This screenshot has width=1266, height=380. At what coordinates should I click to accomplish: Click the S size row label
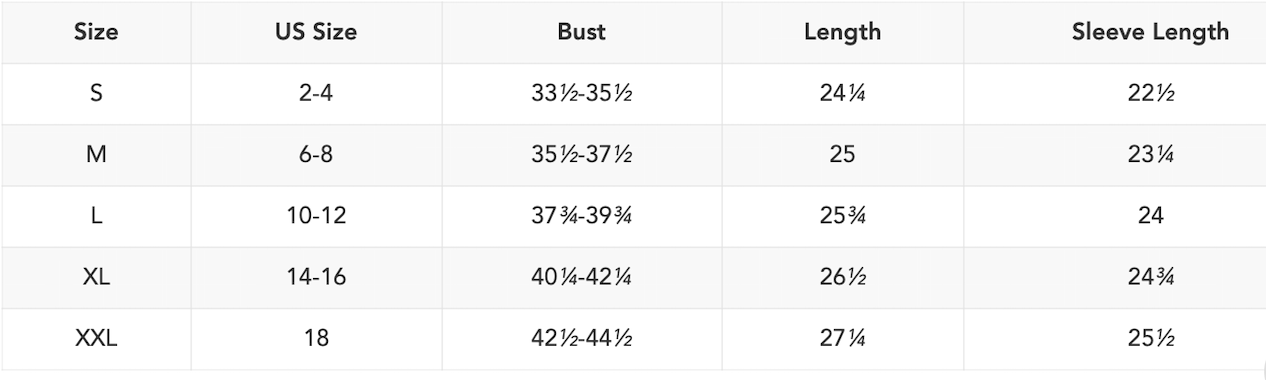coord(96,94)
